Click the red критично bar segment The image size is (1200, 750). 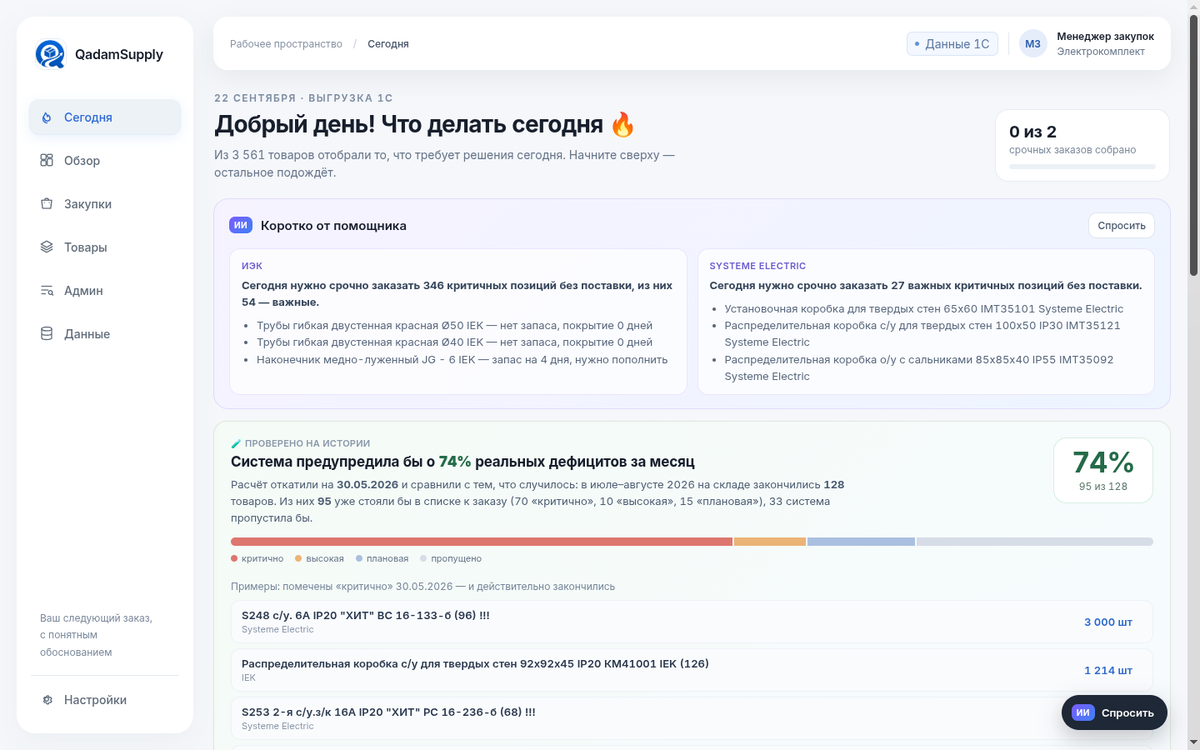point(481,542)
